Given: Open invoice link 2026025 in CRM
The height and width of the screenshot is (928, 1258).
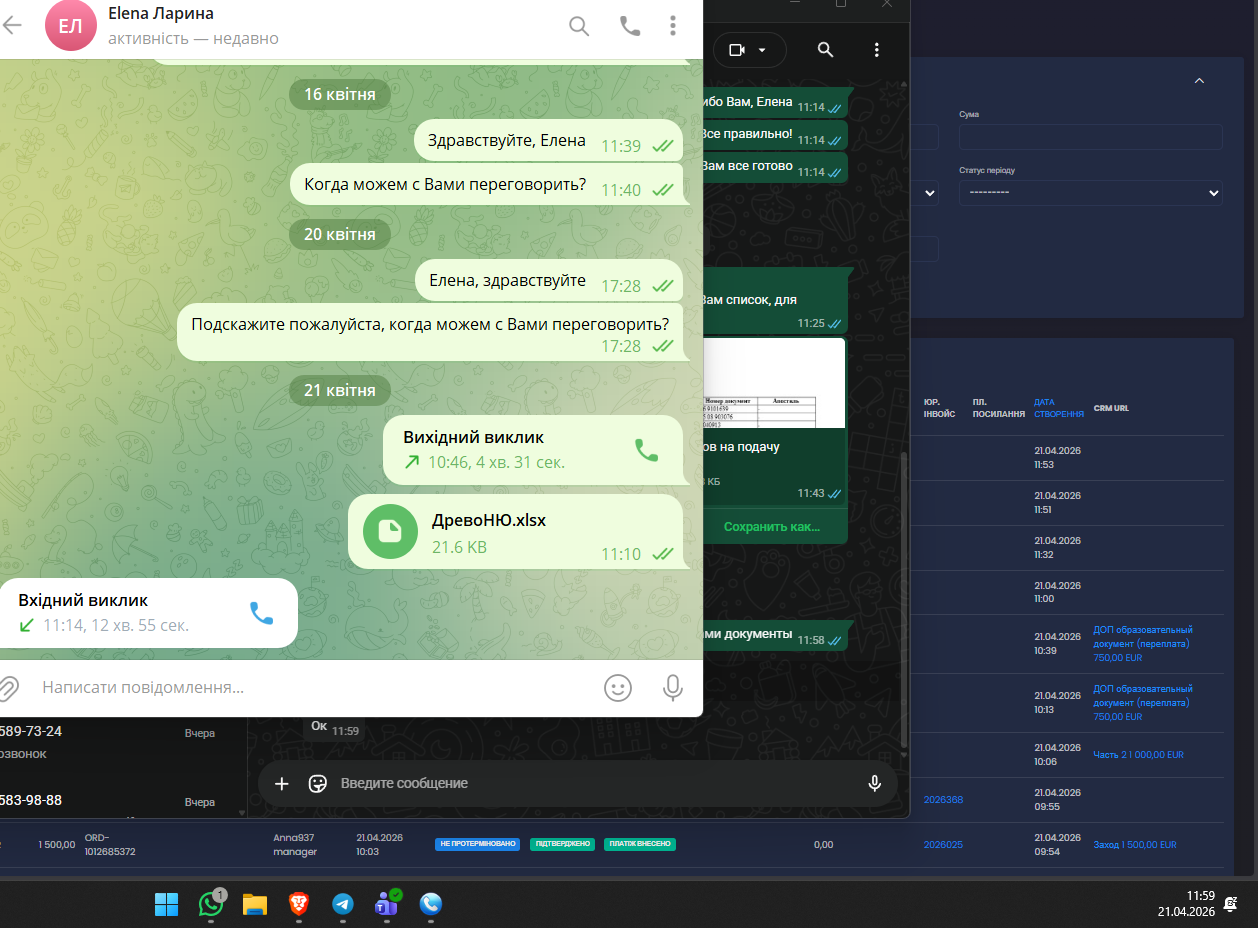Looking at the screenshot, I should point(943,845).
